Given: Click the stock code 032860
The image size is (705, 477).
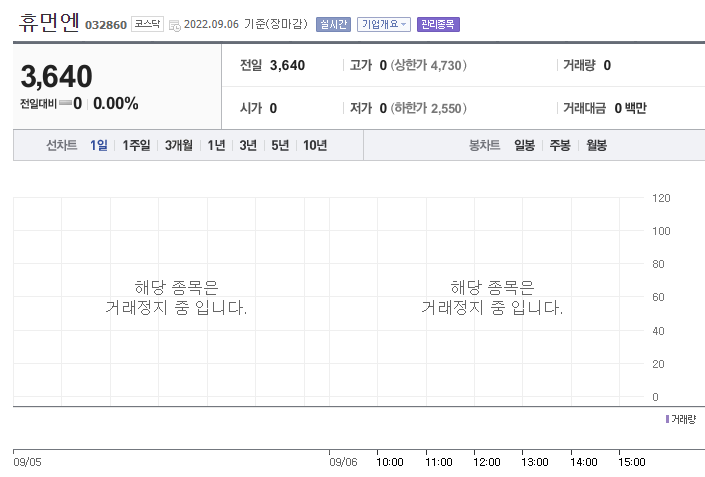Looking at the screenshot, I should point(106,25).
